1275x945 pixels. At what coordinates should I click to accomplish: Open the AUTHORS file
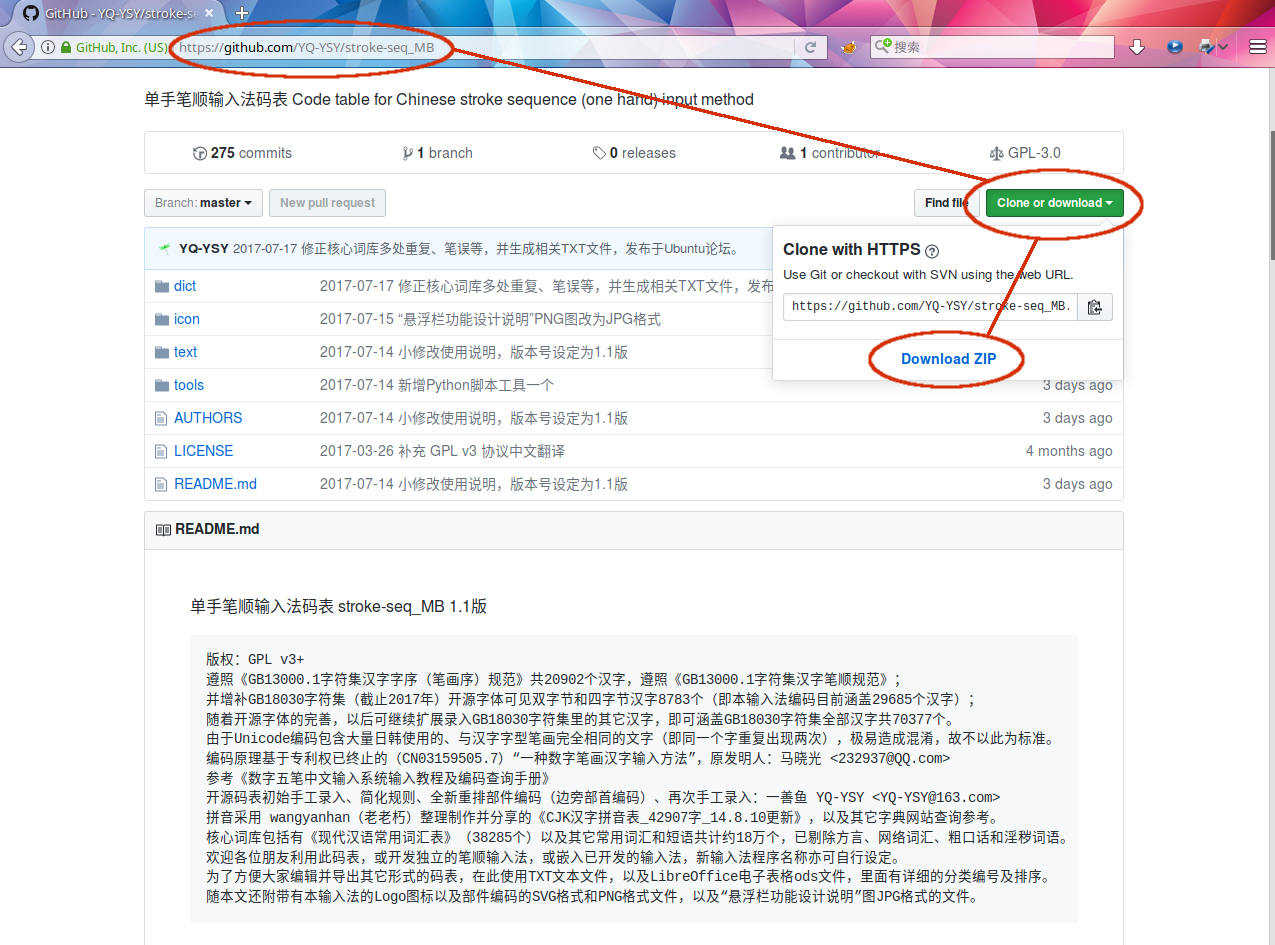208,418
